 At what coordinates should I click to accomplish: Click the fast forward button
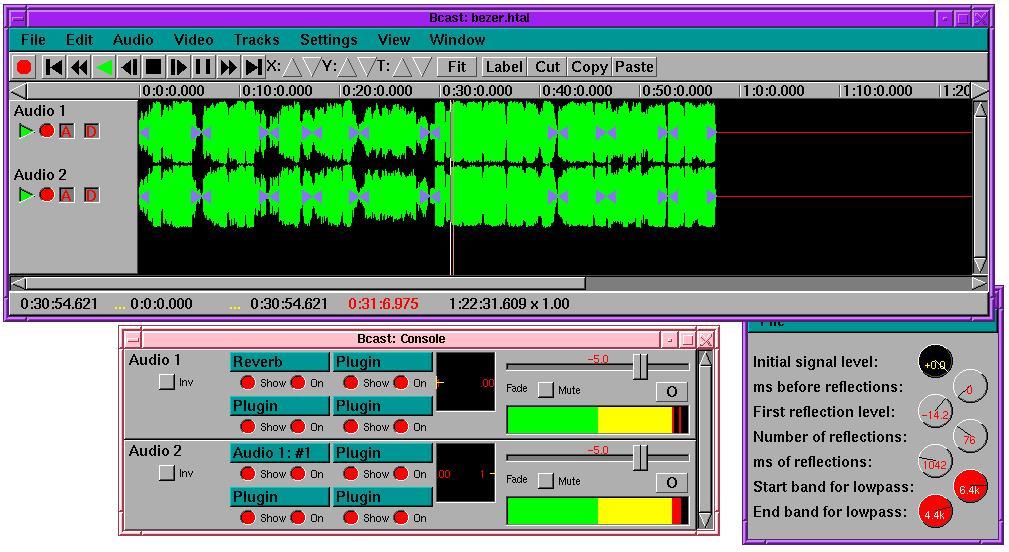point(228,67)
